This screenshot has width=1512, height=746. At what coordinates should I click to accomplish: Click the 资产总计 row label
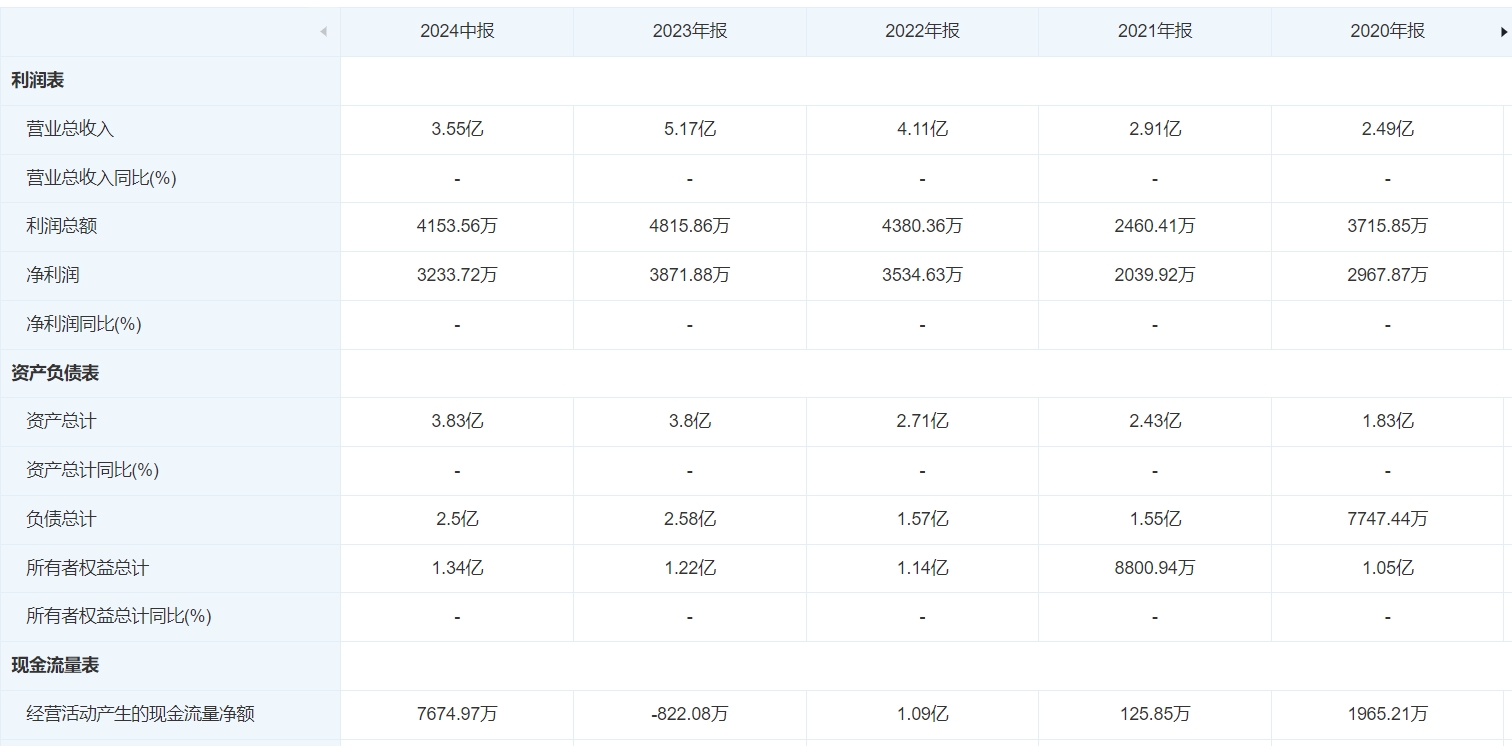[61, 421]
